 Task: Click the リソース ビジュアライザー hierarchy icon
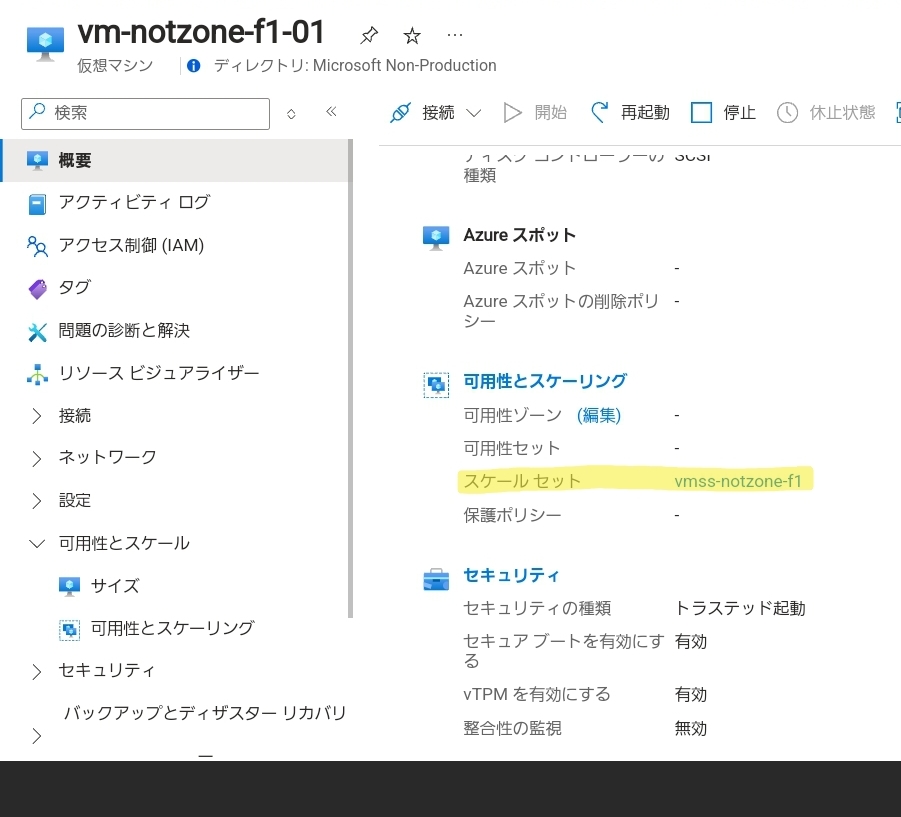[x=37, y=374]
